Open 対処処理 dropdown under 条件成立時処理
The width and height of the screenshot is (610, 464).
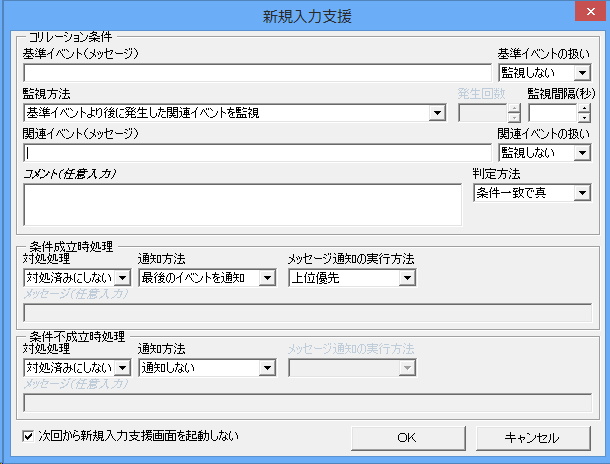coord(77,278)
